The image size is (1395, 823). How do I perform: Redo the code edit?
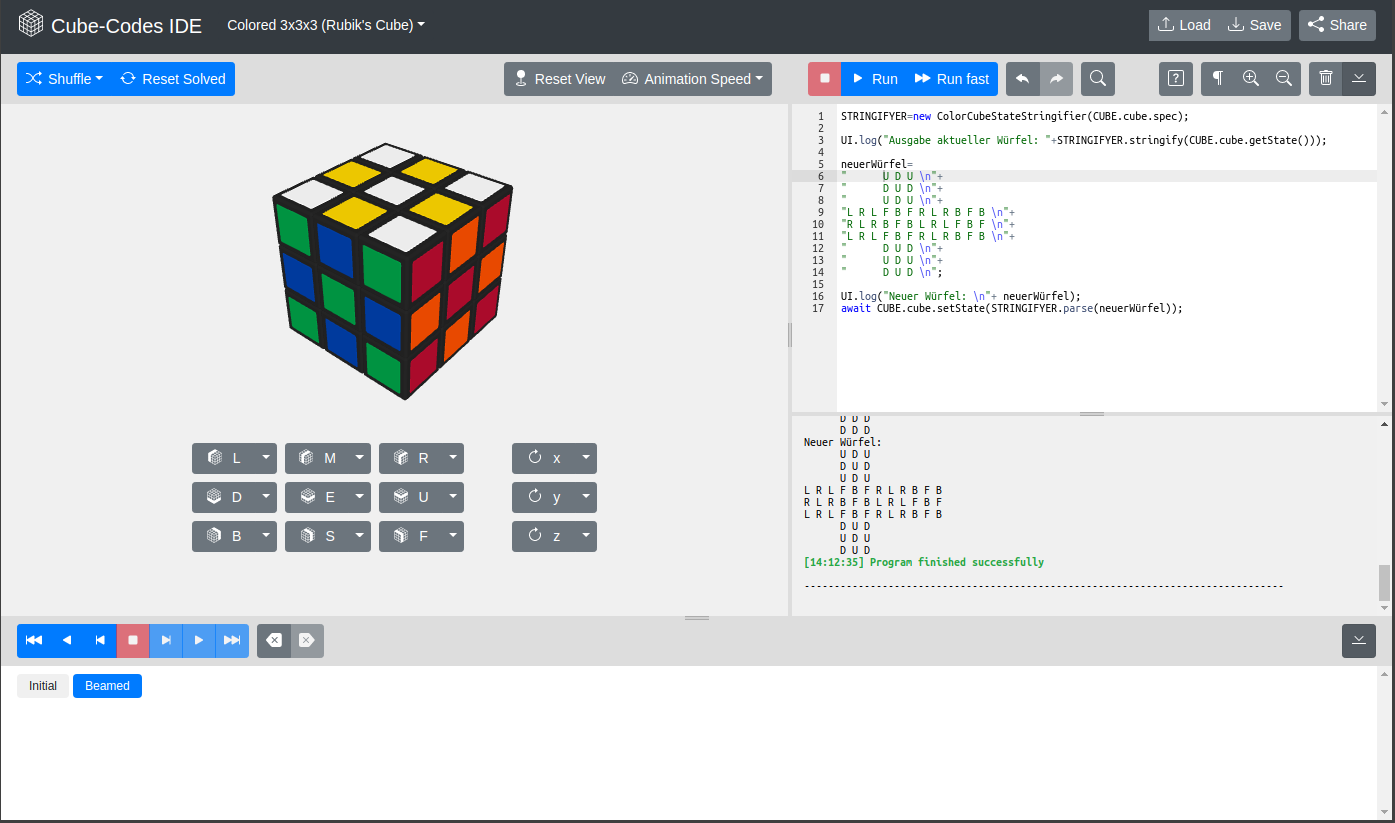coord(1056,78)
